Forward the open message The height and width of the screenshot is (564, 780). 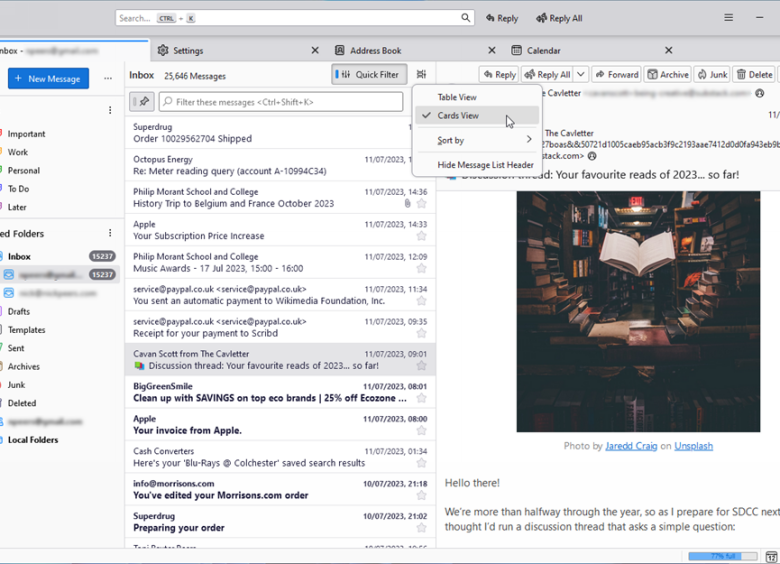coord(616,75)
